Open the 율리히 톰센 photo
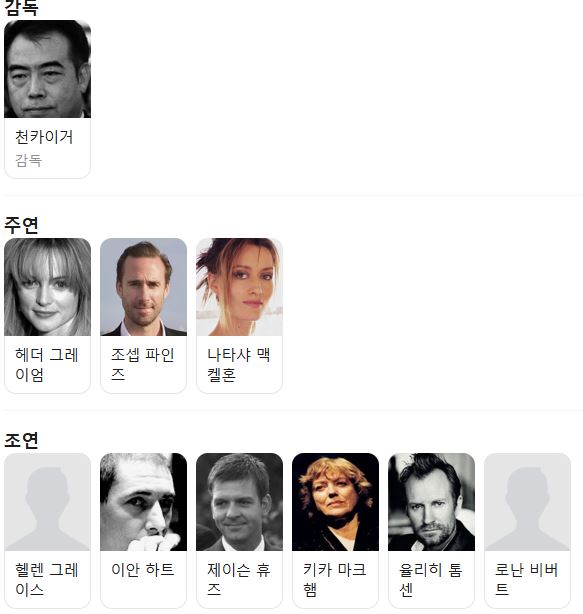The image size is (583, 614). (x=431, y=502)
